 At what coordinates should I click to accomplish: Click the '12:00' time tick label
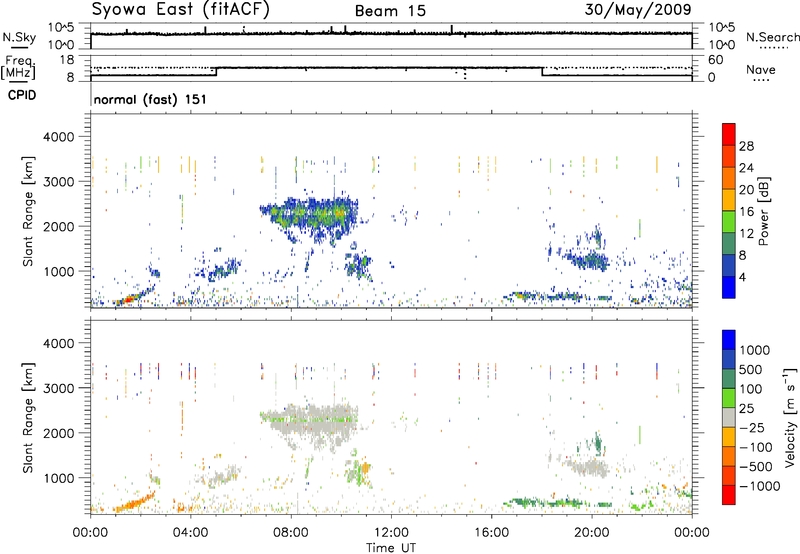[391, 533]
